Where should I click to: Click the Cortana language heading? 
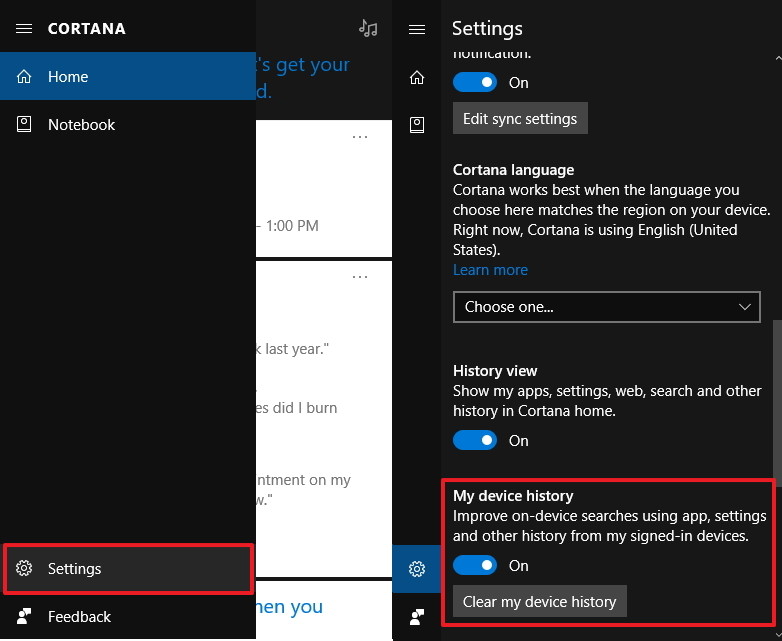(513, 170)
